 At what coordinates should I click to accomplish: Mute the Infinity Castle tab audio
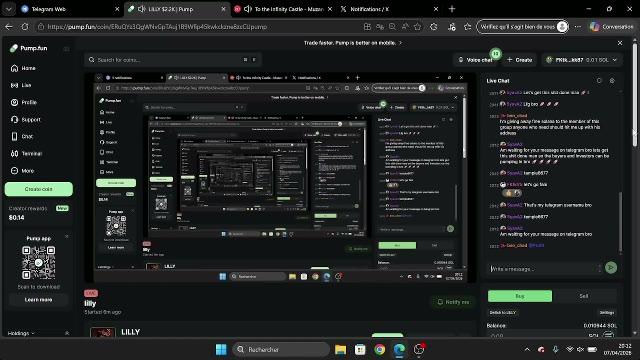[247, 9]
